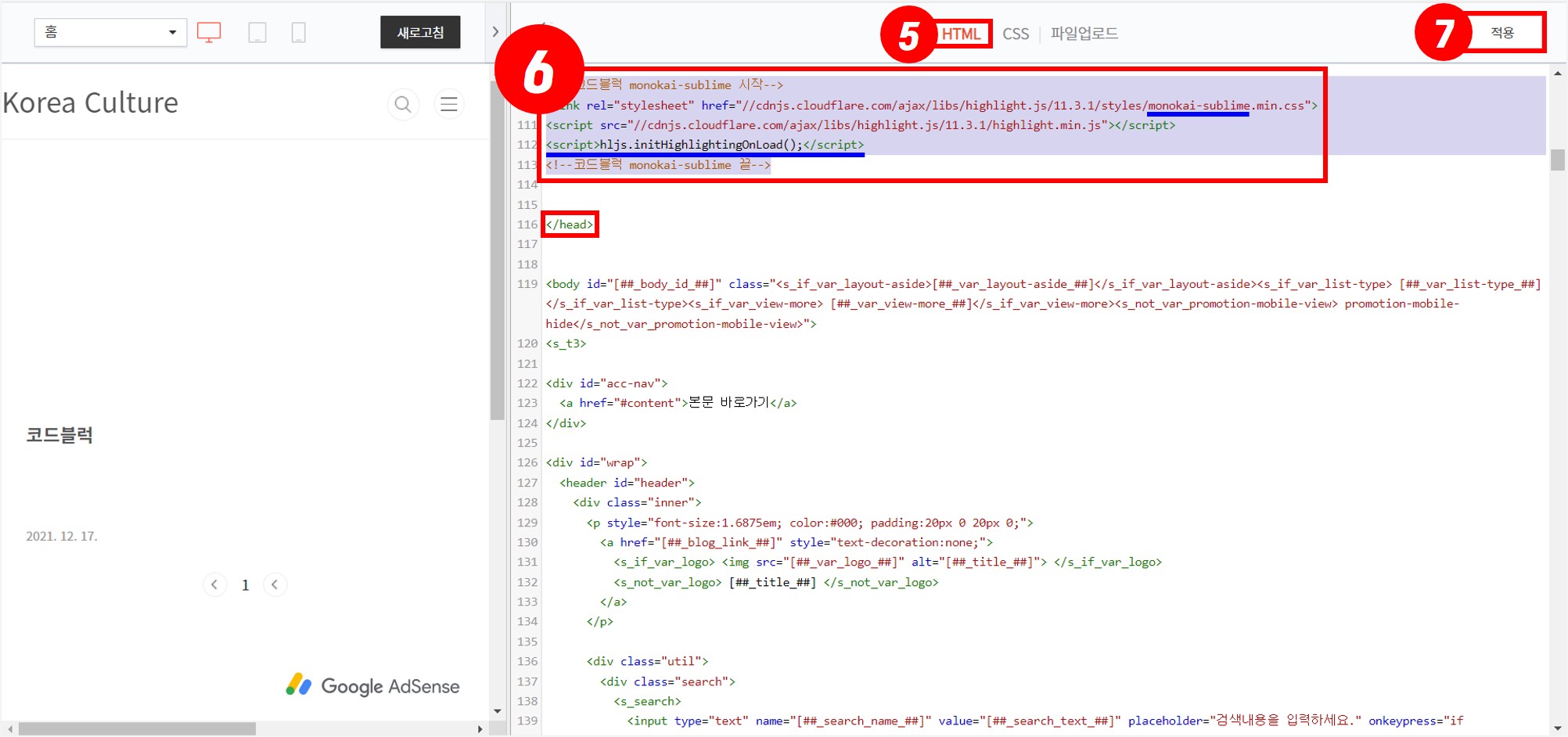Click the <header id="header"> line
This screenshot has height=737, width=1568.
tap(627, 483)
